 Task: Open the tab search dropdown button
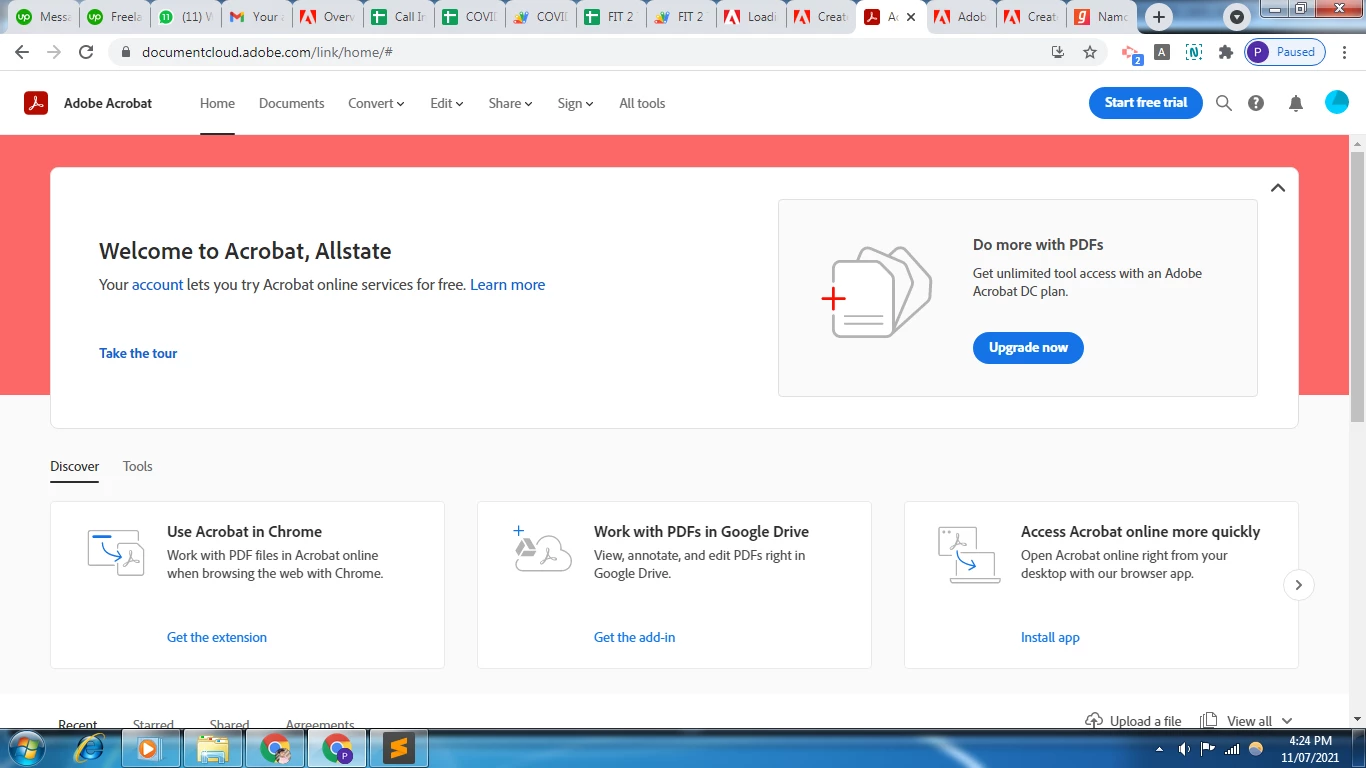click(1238, 17)
